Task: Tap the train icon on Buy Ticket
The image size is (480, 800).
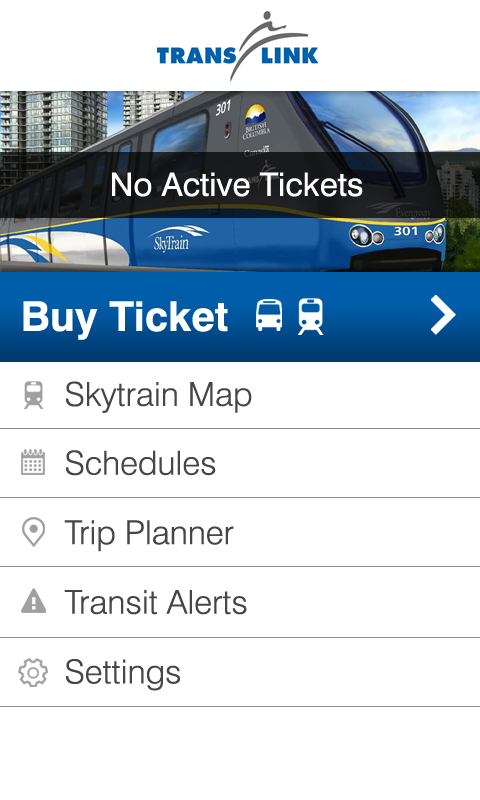Action: coord(311,316)
